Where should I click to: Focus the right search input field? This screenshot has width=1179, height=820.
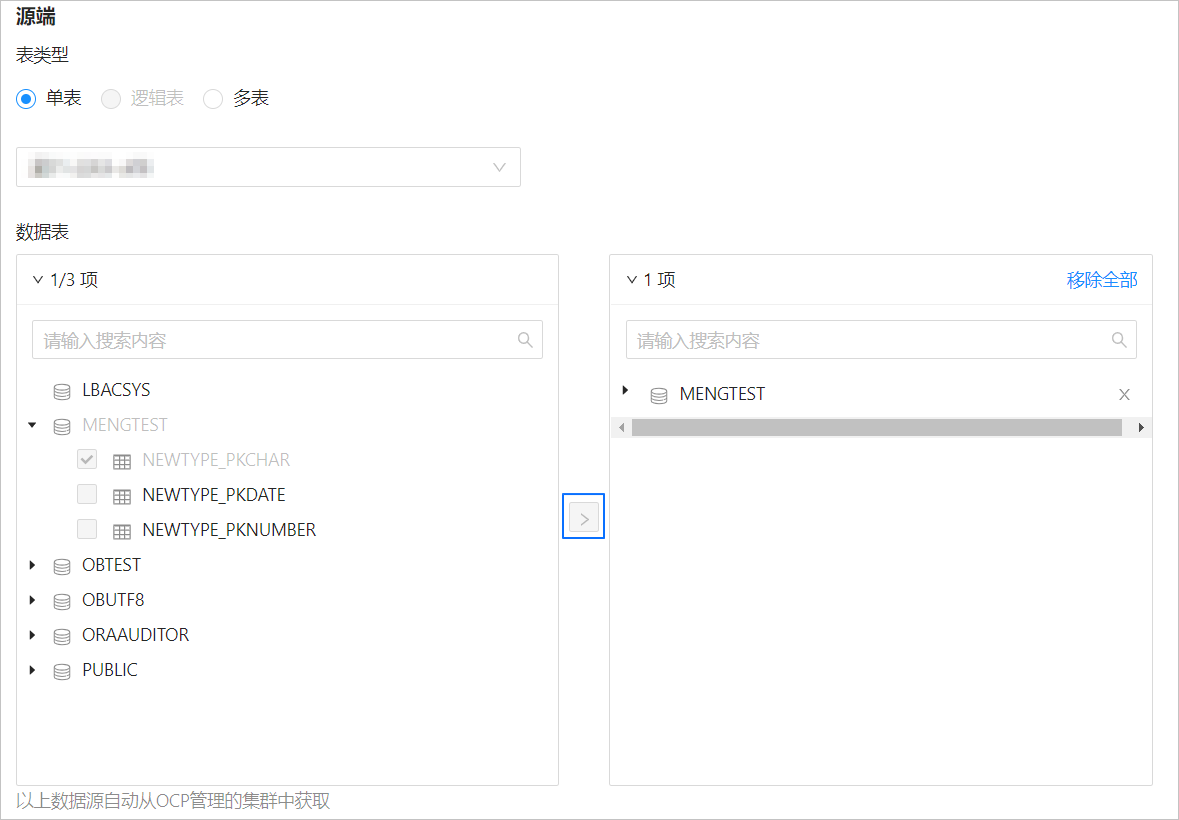tap(881, 340)
